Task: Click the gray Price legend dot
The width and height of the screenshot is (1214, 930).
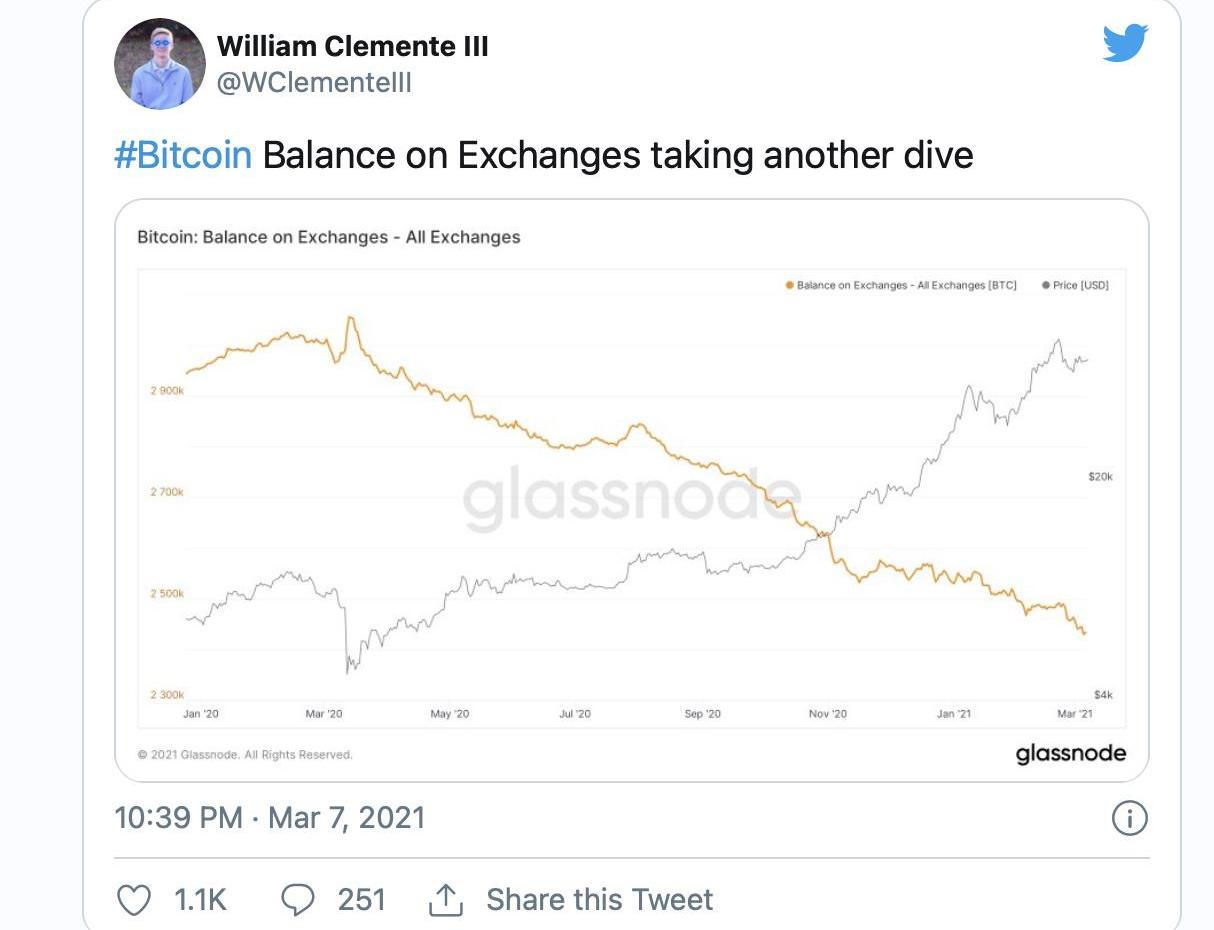Action: coord(1045,285)
